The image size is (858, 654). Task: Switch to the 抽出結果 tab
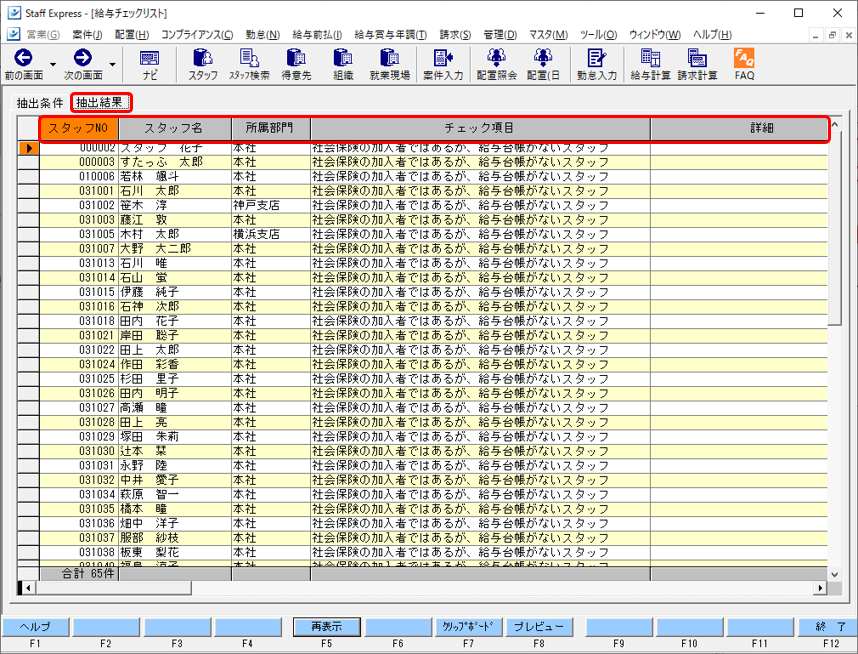101,102
